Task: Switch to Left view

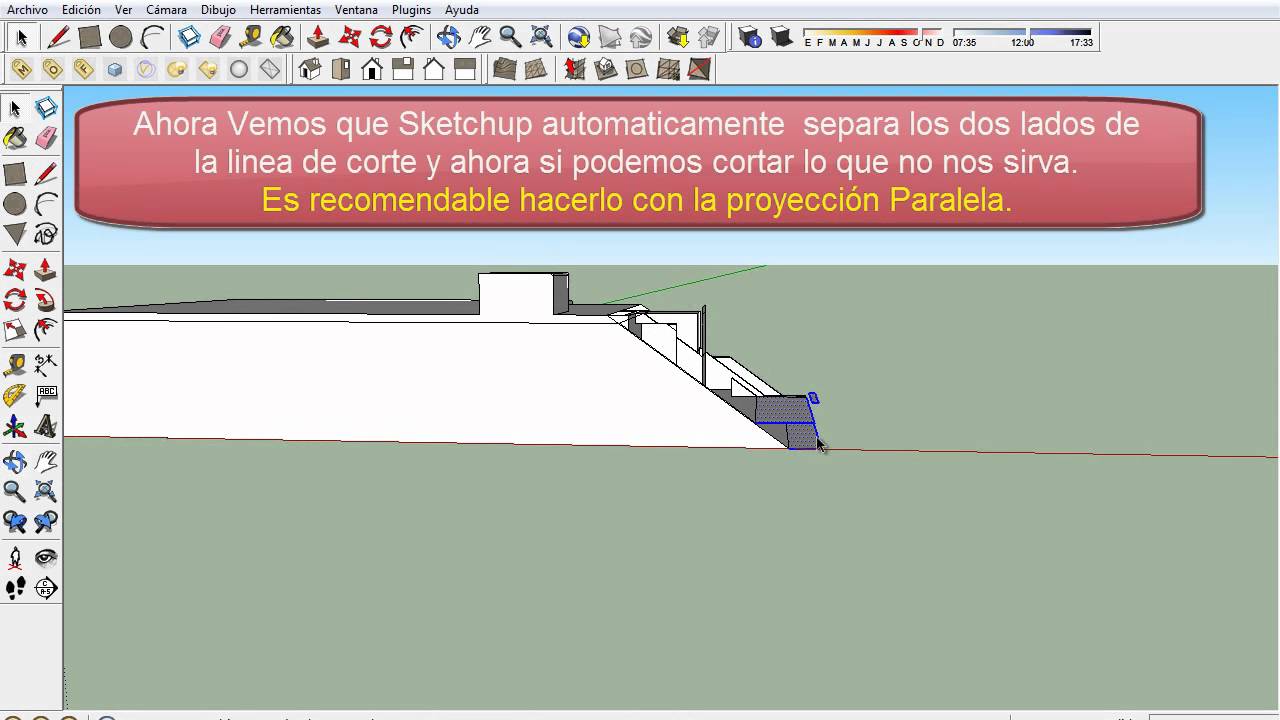Action: (465, 69)
